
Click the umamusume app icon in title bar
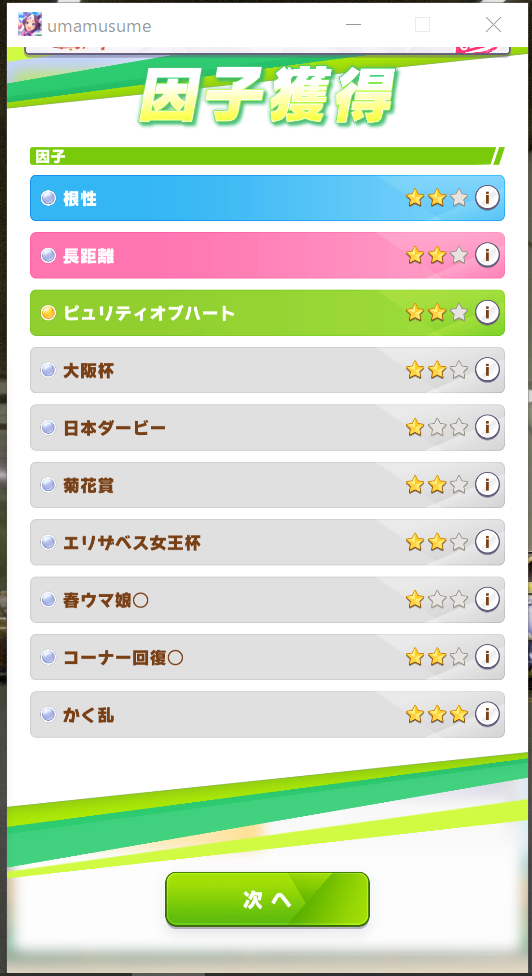pyautogui.click(x=30, y=24)
